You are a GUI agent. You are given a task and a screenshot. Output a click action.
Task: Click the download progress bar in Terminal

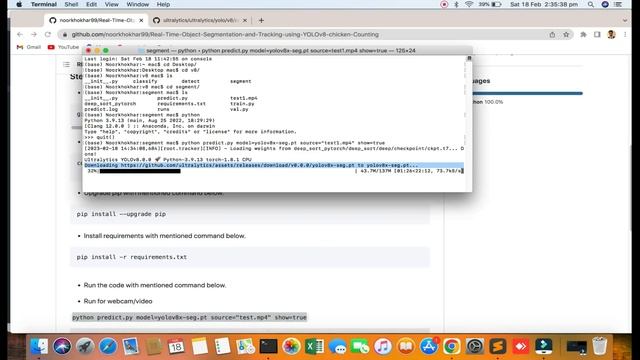[x=140, y=171]
